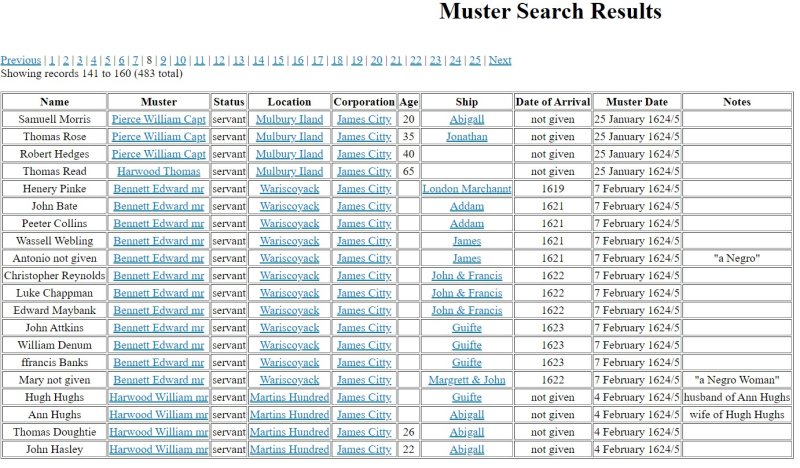Open results page 12
The width and height of the screenshot is (800, 468).
[219, 60]
